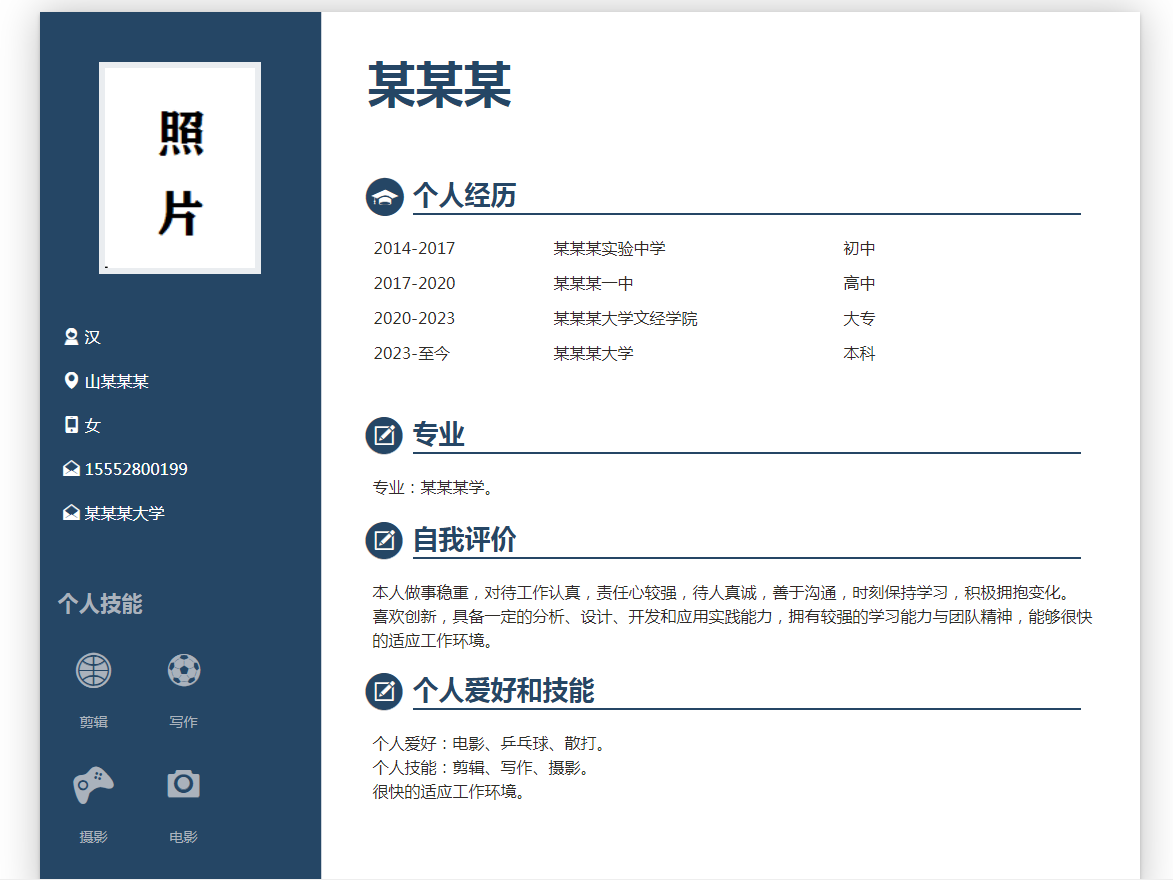Click the 个人技能 sidebar heading
Viewport: 1173px width, 884px height.
100,604
